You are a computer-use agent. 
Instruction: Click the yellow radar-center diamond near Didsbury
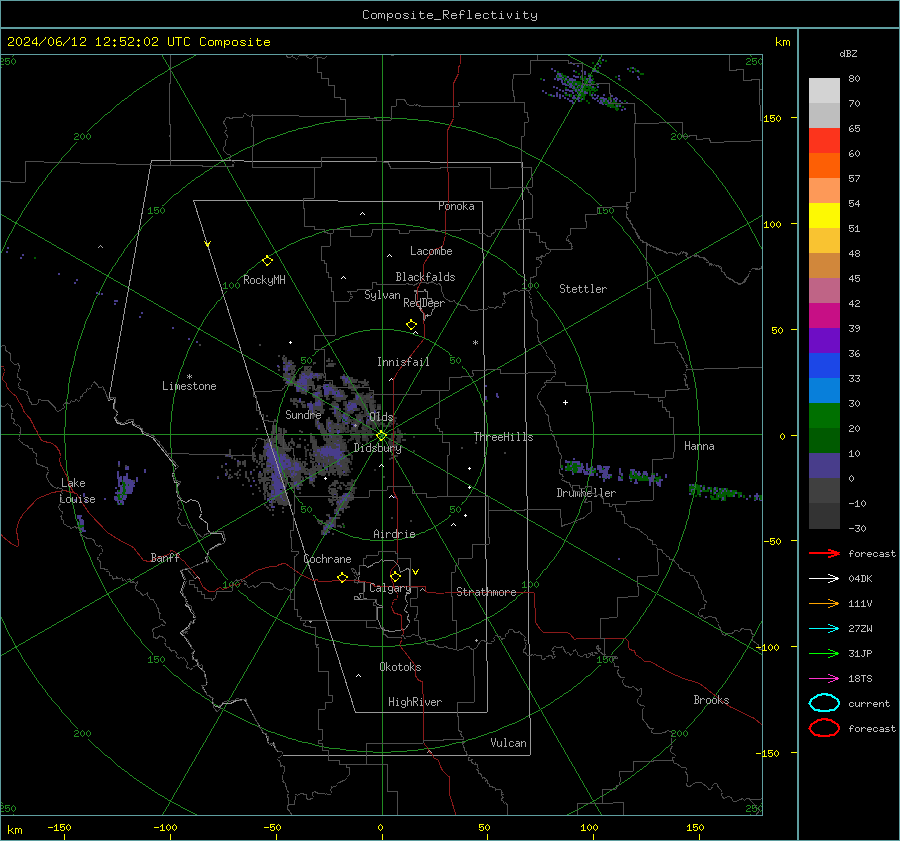tap(381, 436)
